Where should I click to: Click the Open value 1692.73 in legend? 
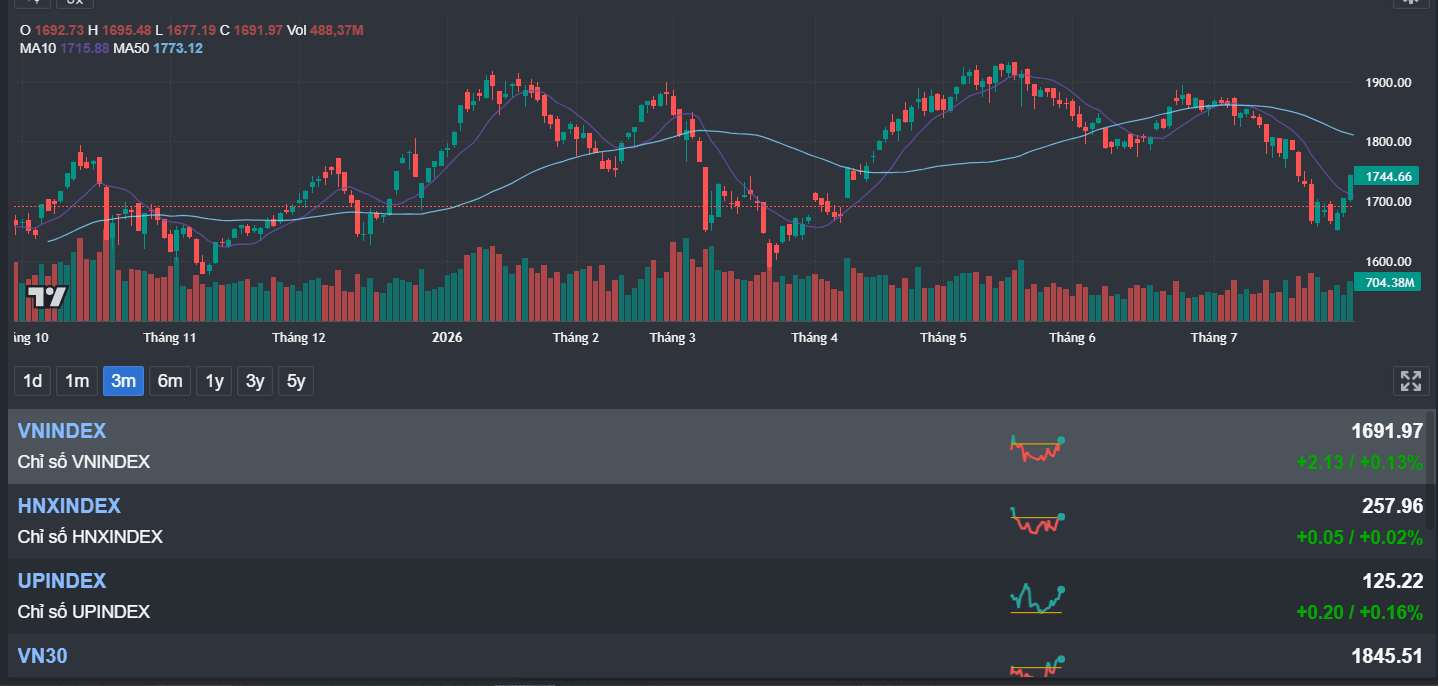click(x=59, y=30)
